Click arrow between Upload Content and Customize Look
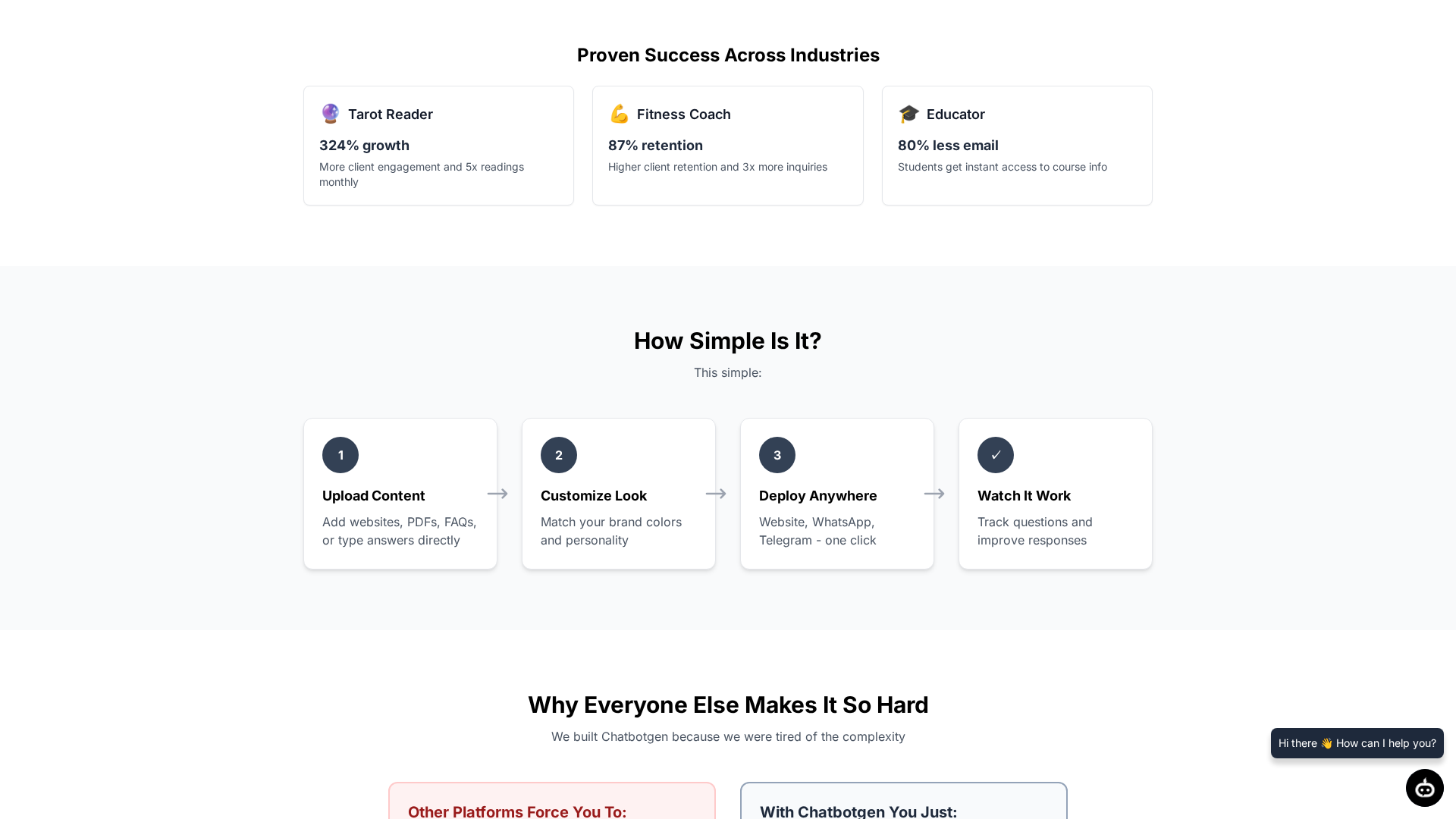1456x819 pixels. click(x=497, y=494)
